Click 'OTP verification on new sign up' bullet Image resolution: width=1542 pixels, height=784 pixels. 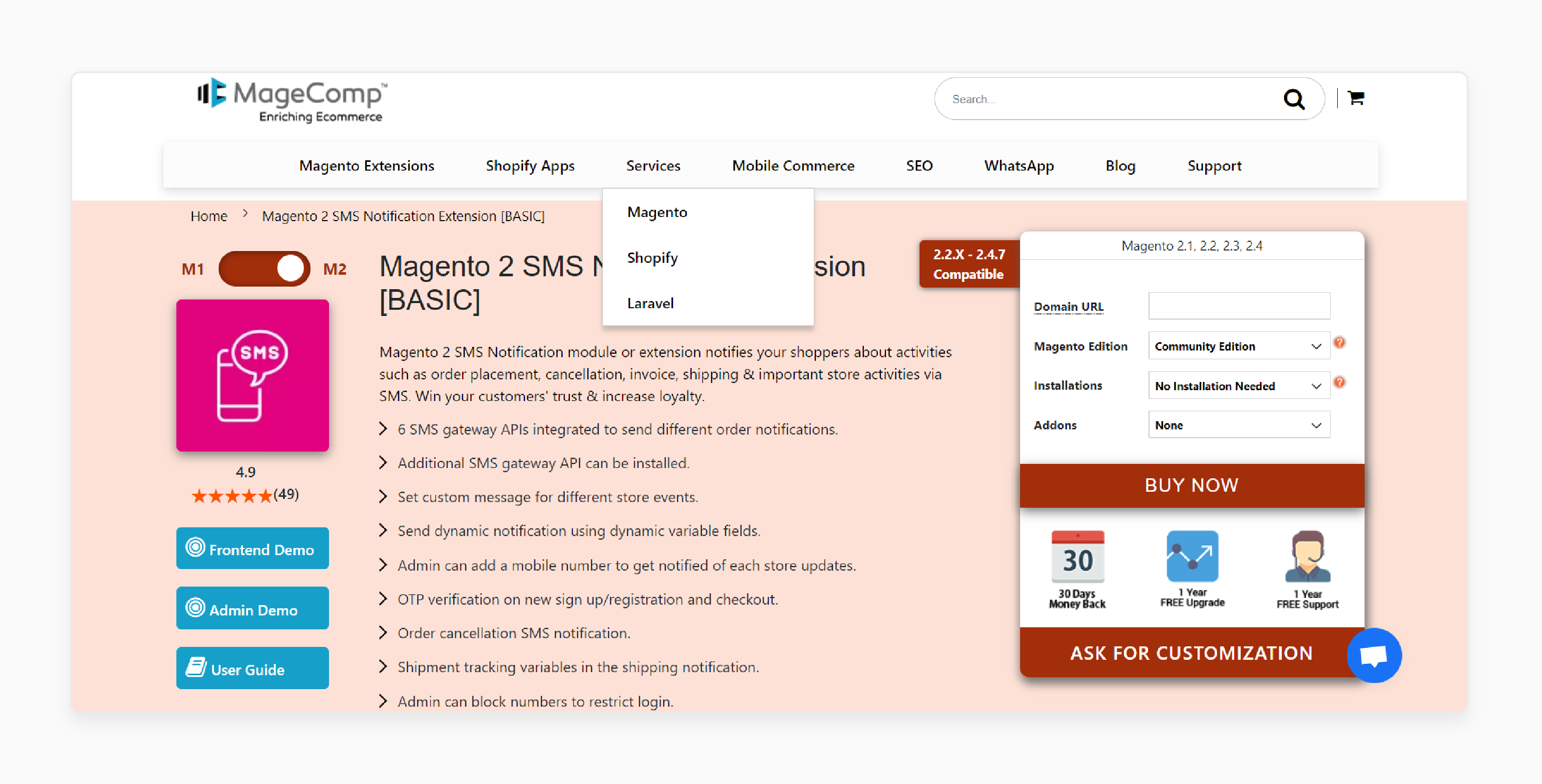pos(588,599)
